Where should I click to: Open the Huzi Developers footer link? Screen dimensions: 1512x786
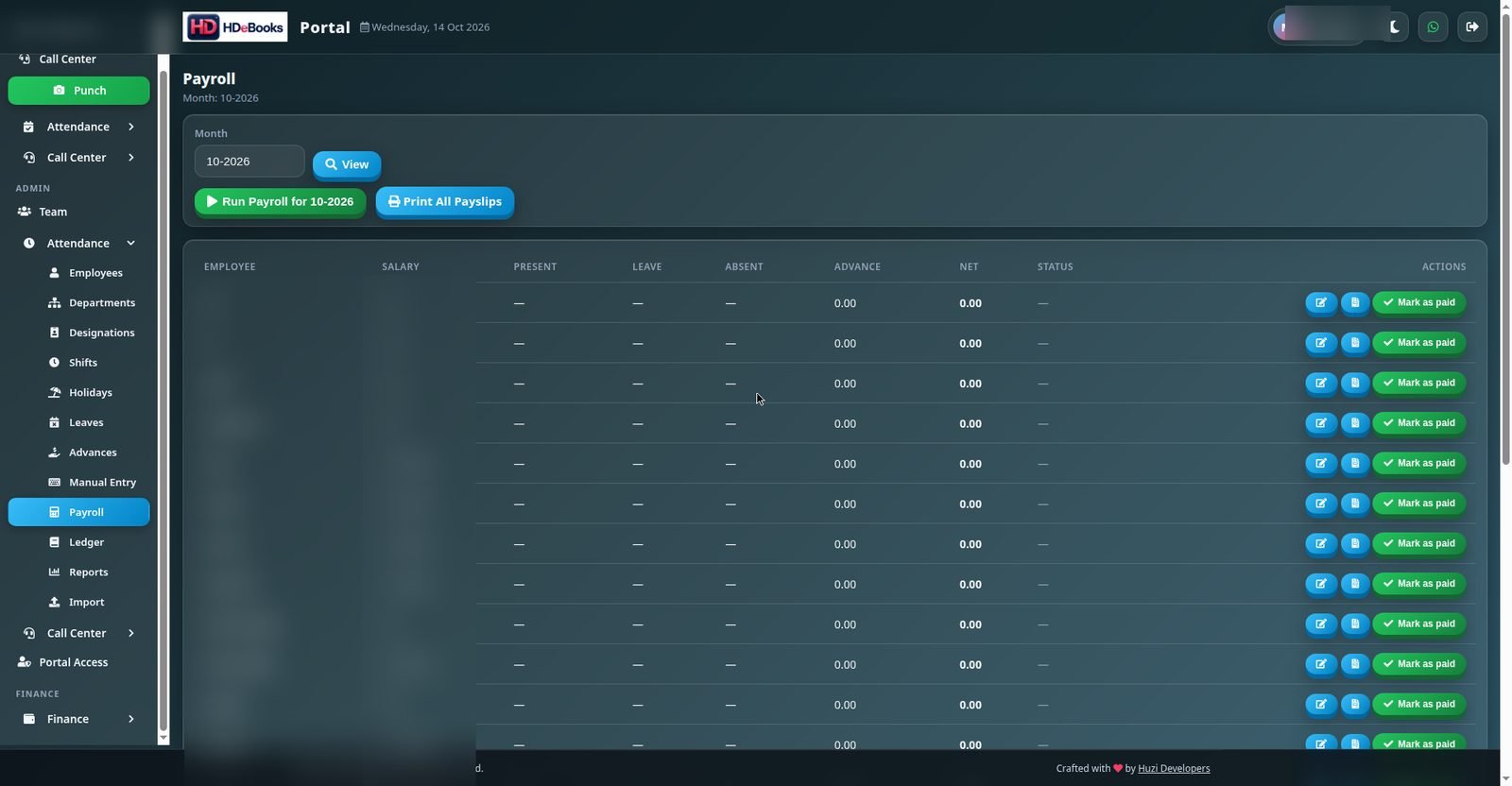1174,768
